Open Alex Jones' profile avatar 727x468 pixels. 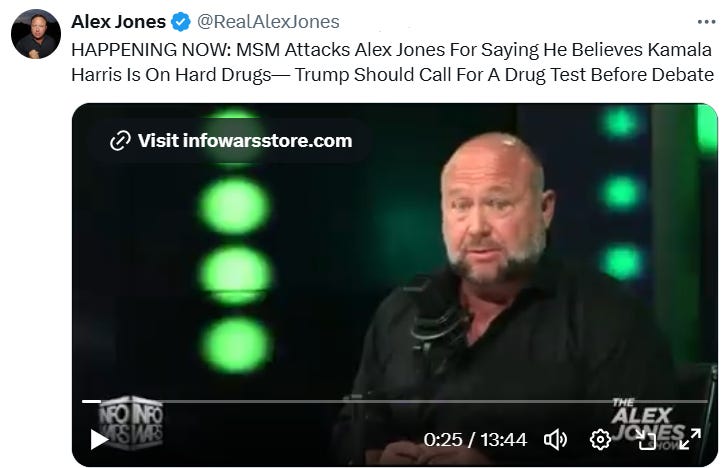click(x=36, y=34)
